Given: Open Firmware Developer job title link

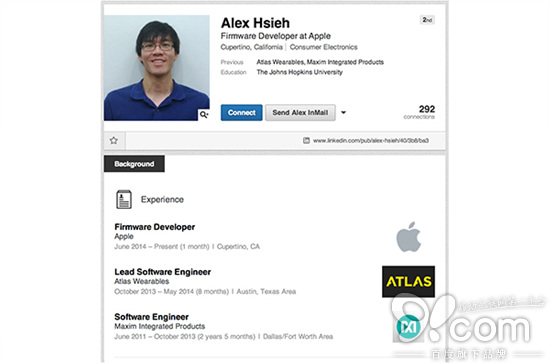Looking at the screenshot, I should click(155, 227).
